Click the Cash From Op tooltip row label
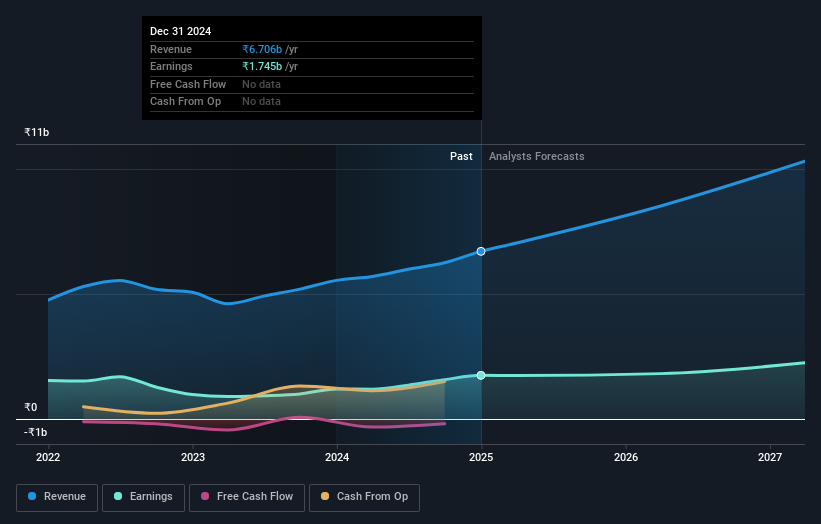 pyautogui.click(x=185, y=102)
